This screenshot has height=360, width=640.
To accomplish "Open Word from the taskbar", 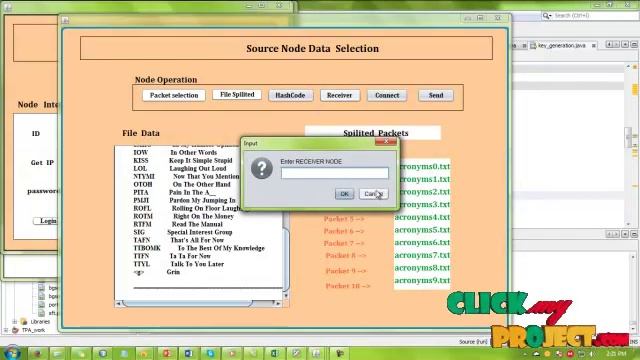I will pos(189,353).
